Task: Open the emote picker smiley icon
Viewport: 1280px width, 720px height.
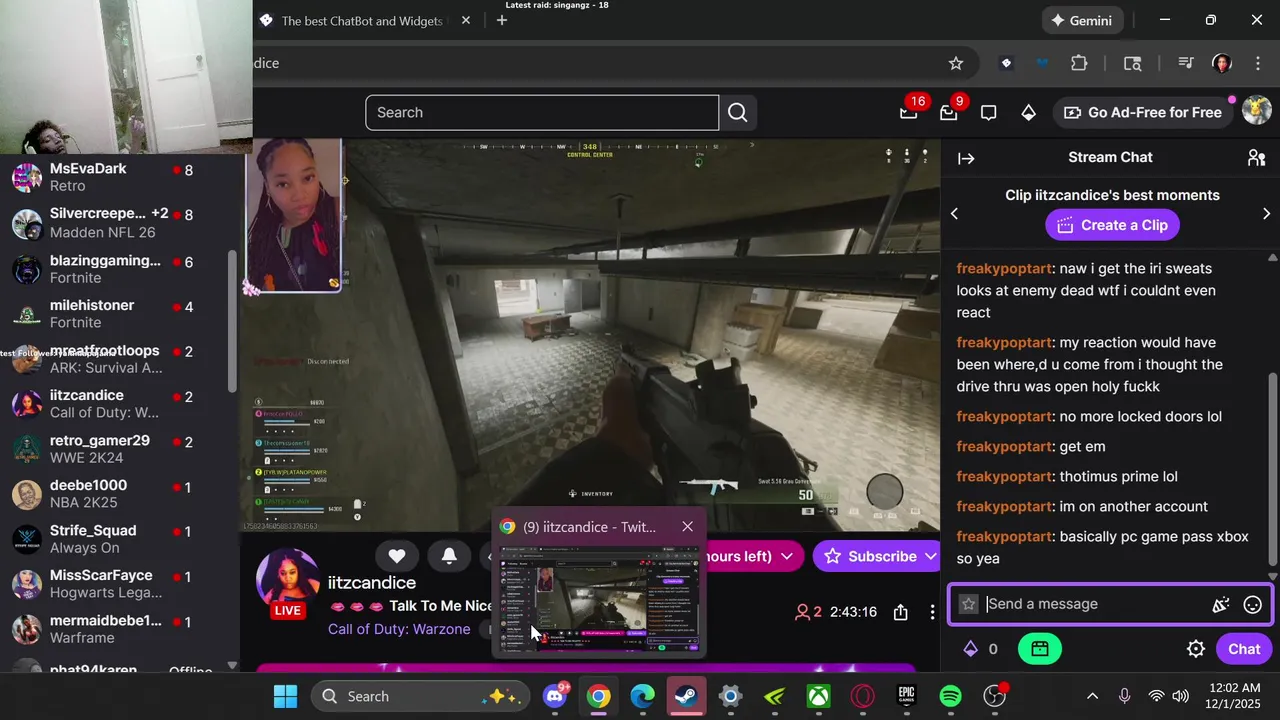Action: point(1252,604)
